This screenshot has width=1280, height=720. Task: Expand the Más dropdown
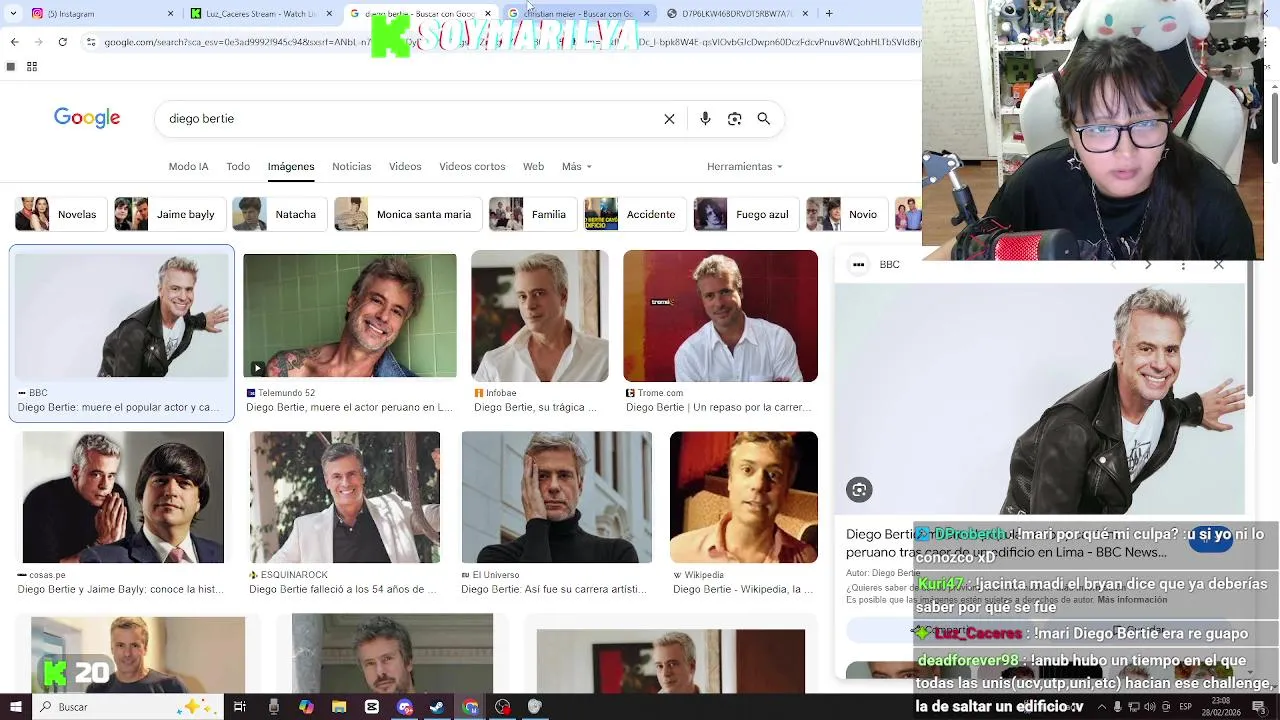click(x=577, y=166)
